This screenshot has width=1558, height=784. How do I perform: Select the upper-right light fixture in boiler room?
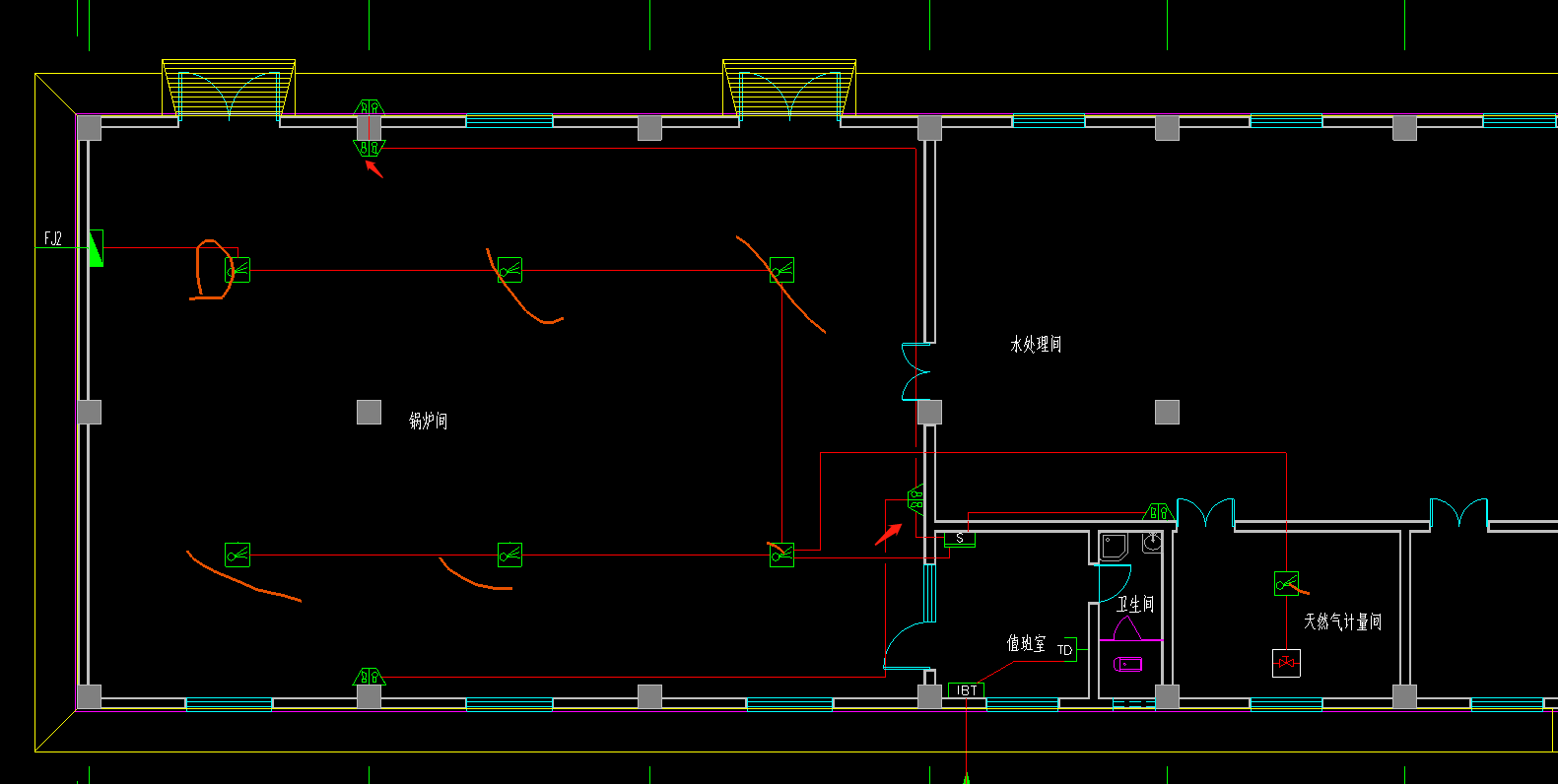point(781,270)
